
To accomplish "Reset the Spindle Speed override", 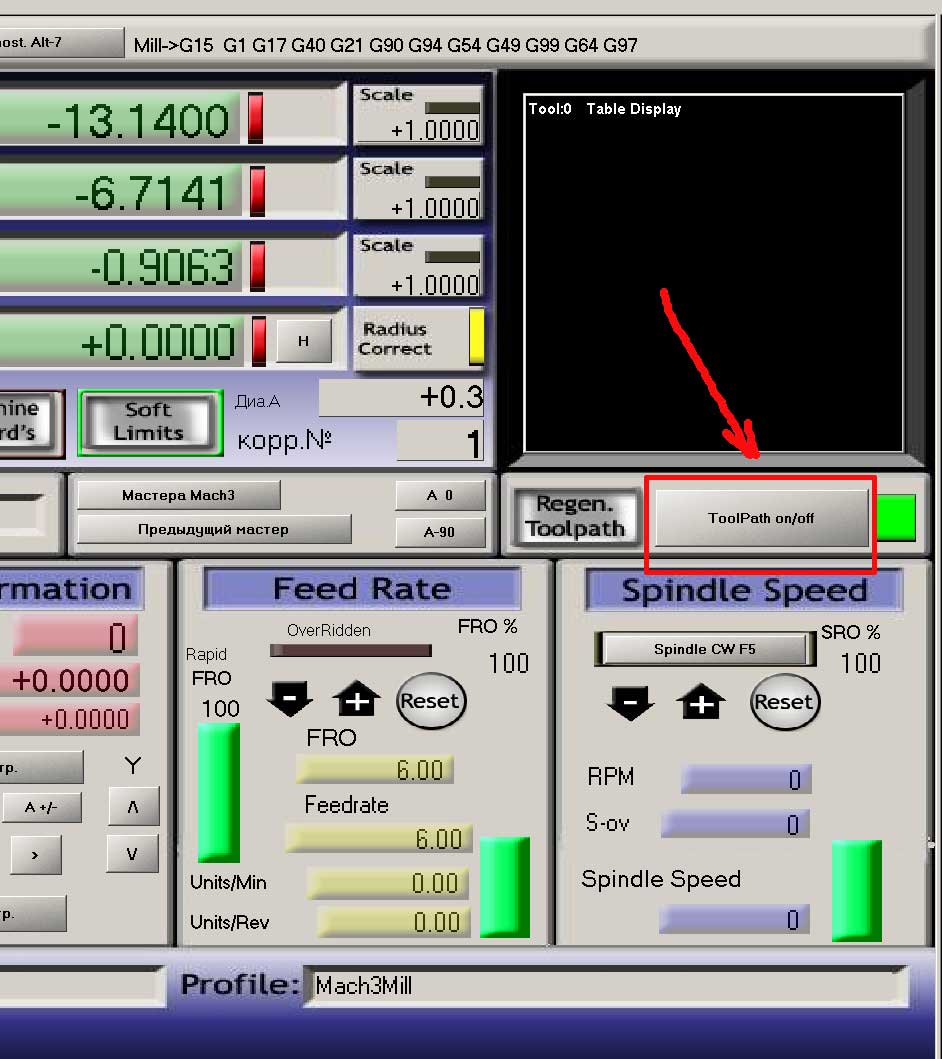I will tap(784, 702).
